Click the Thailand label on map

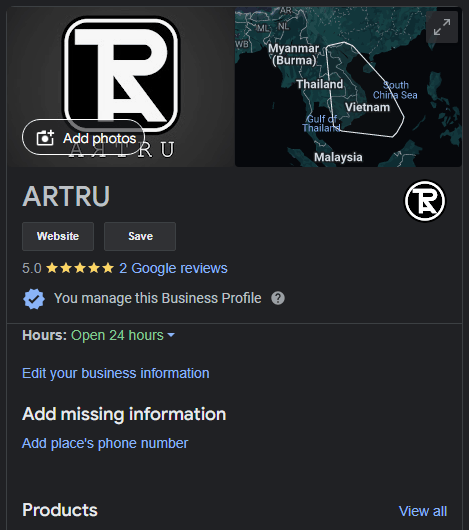pos(319,84)
